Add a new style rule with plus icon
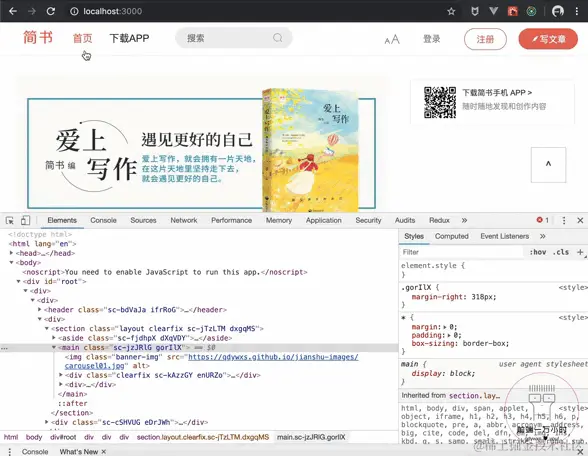This screenshot has width=588, height=456. tap(580, 252)
